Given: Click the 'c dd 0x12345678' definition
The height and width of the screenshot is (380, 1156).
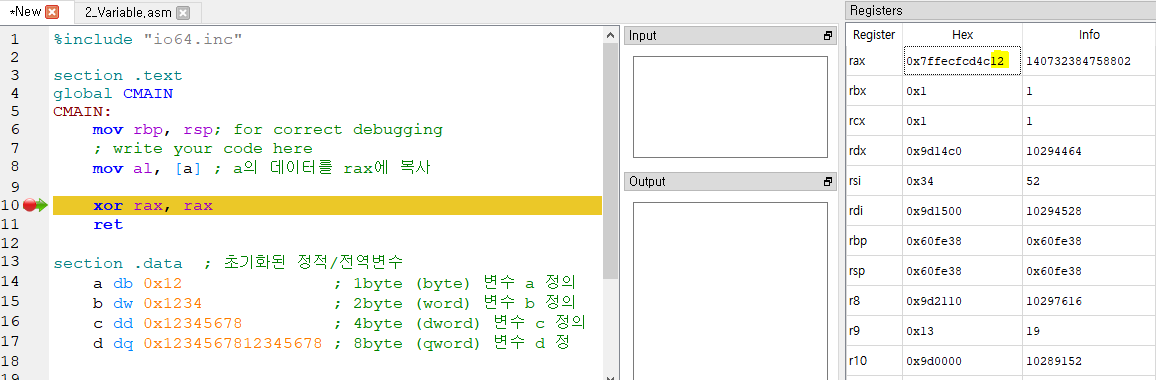Looking at the screenshot, I should point(167,323).
